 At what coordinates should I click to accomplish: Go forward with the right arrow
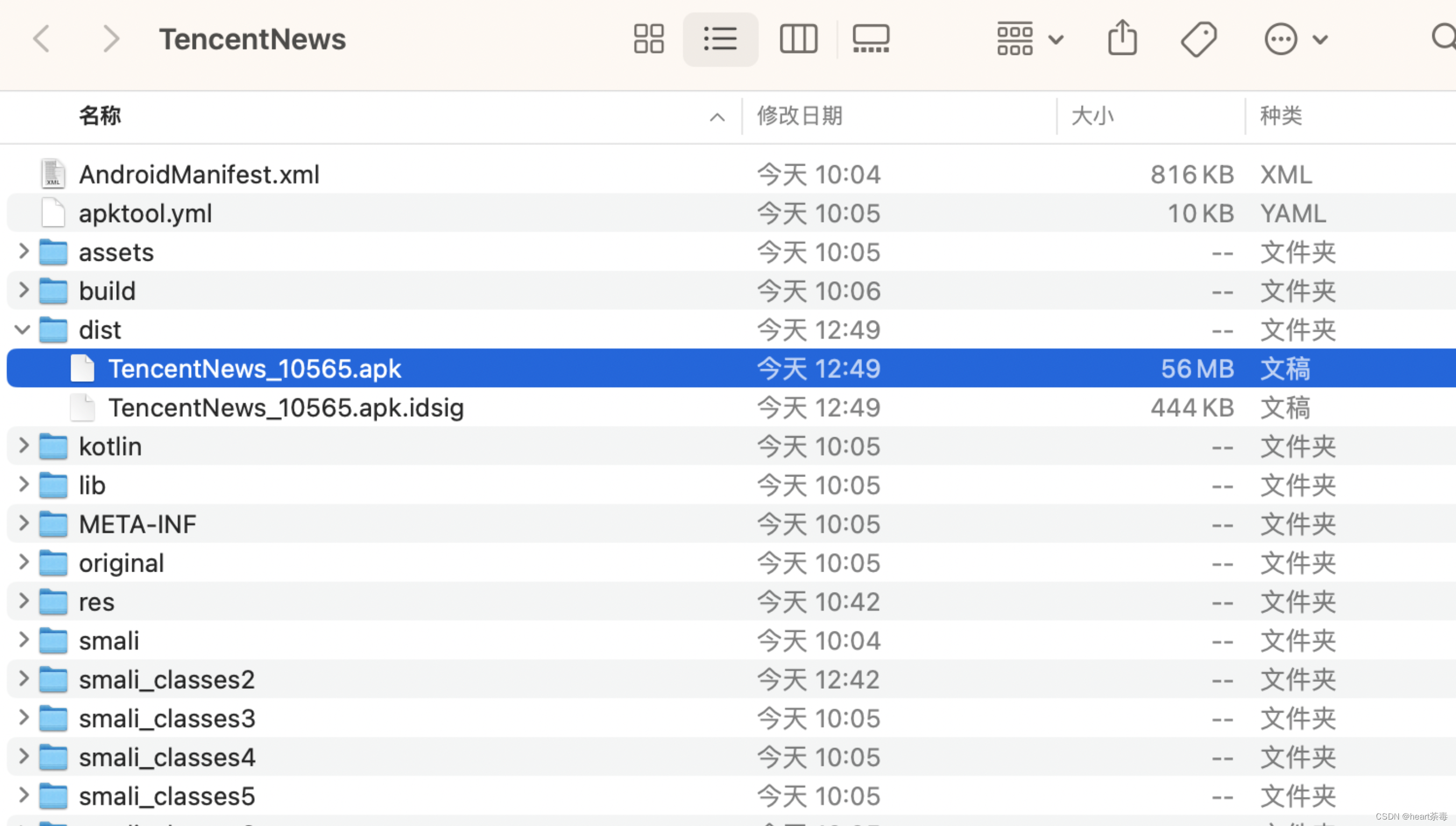[110, 39]
